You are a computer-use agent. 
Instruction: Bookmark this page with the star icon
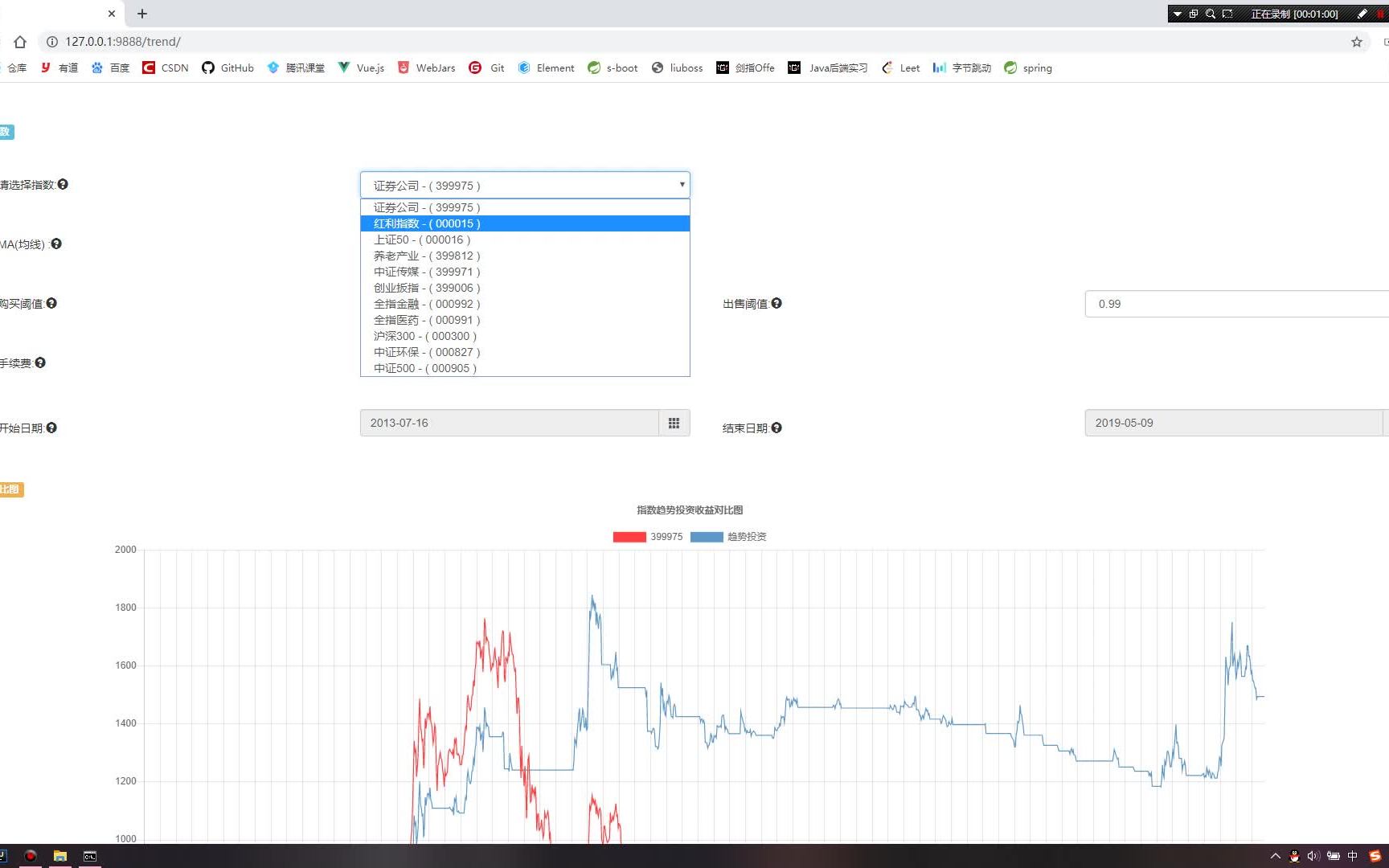tap(1357, 42)
